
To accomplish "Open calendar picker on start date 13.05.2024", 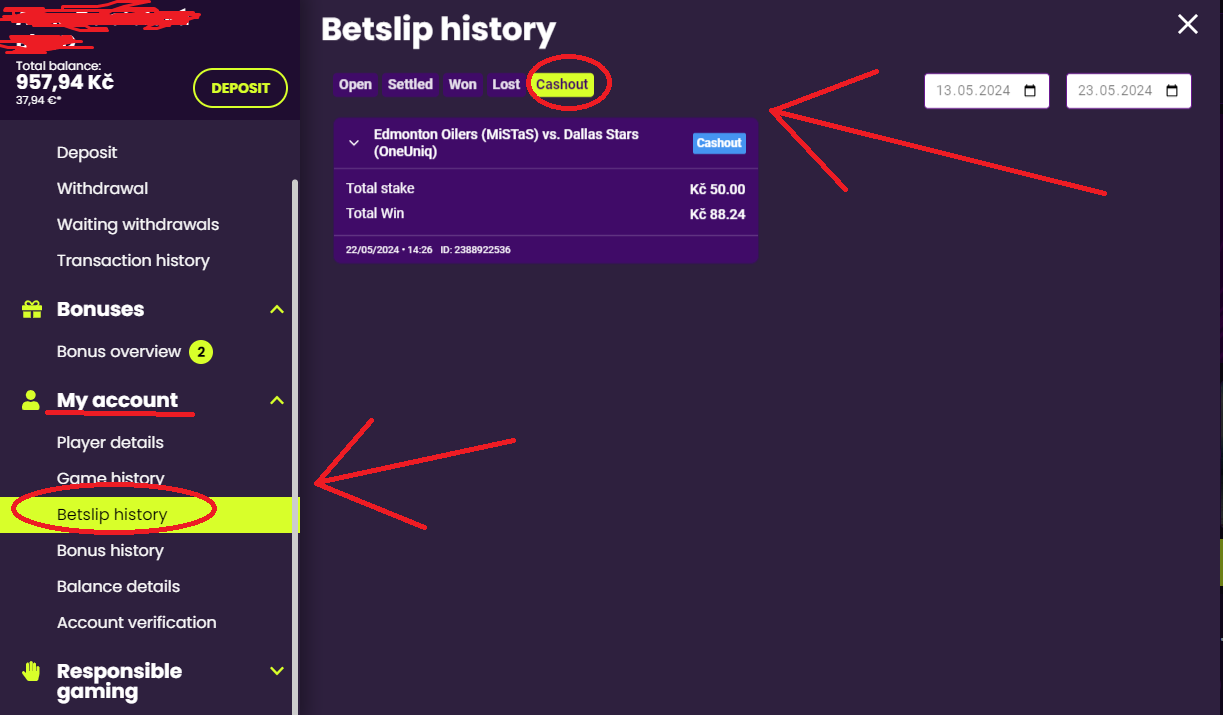I will (x=1030, y=91).
